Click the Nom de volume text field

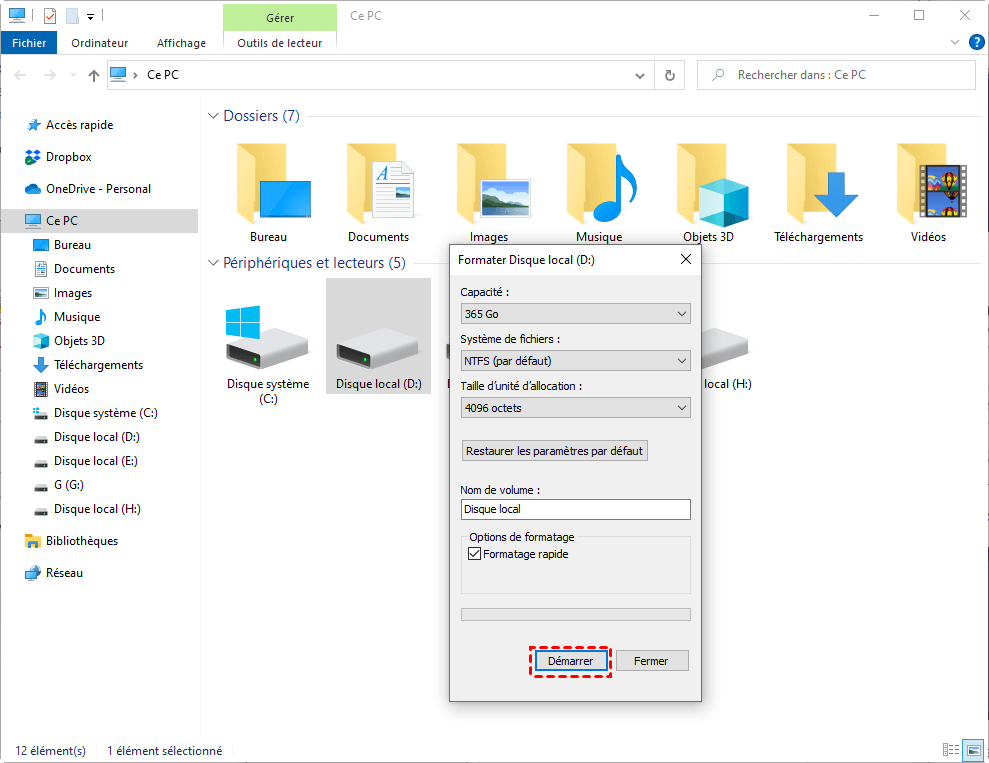tap(575, 510)
